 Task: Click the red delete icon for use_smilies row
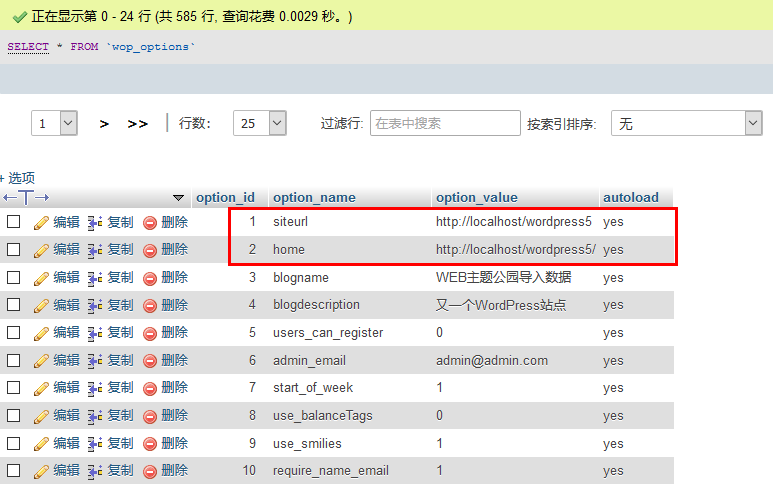pyautogui.click(x=150, y=443)
